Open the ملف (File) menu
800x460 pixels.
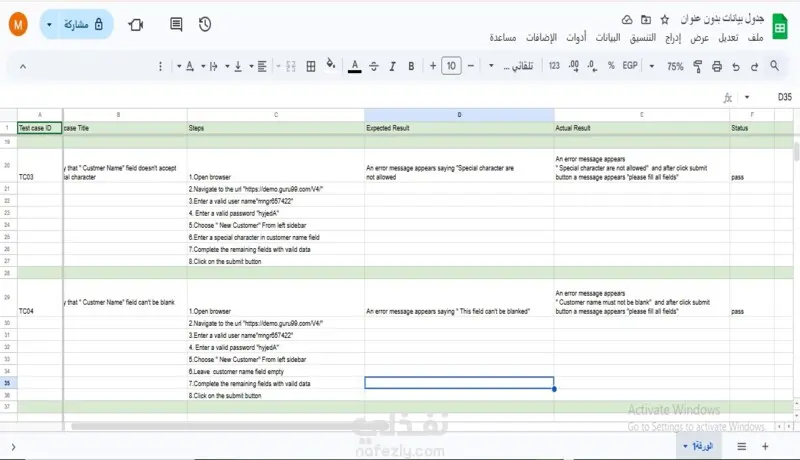click(x=756, y=38)
